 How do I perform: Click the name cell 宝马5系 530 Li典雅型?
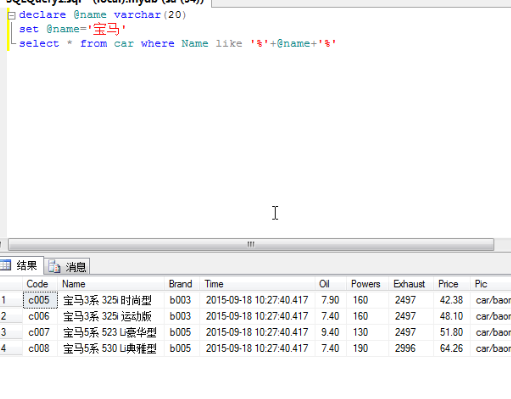pos(111,348)
